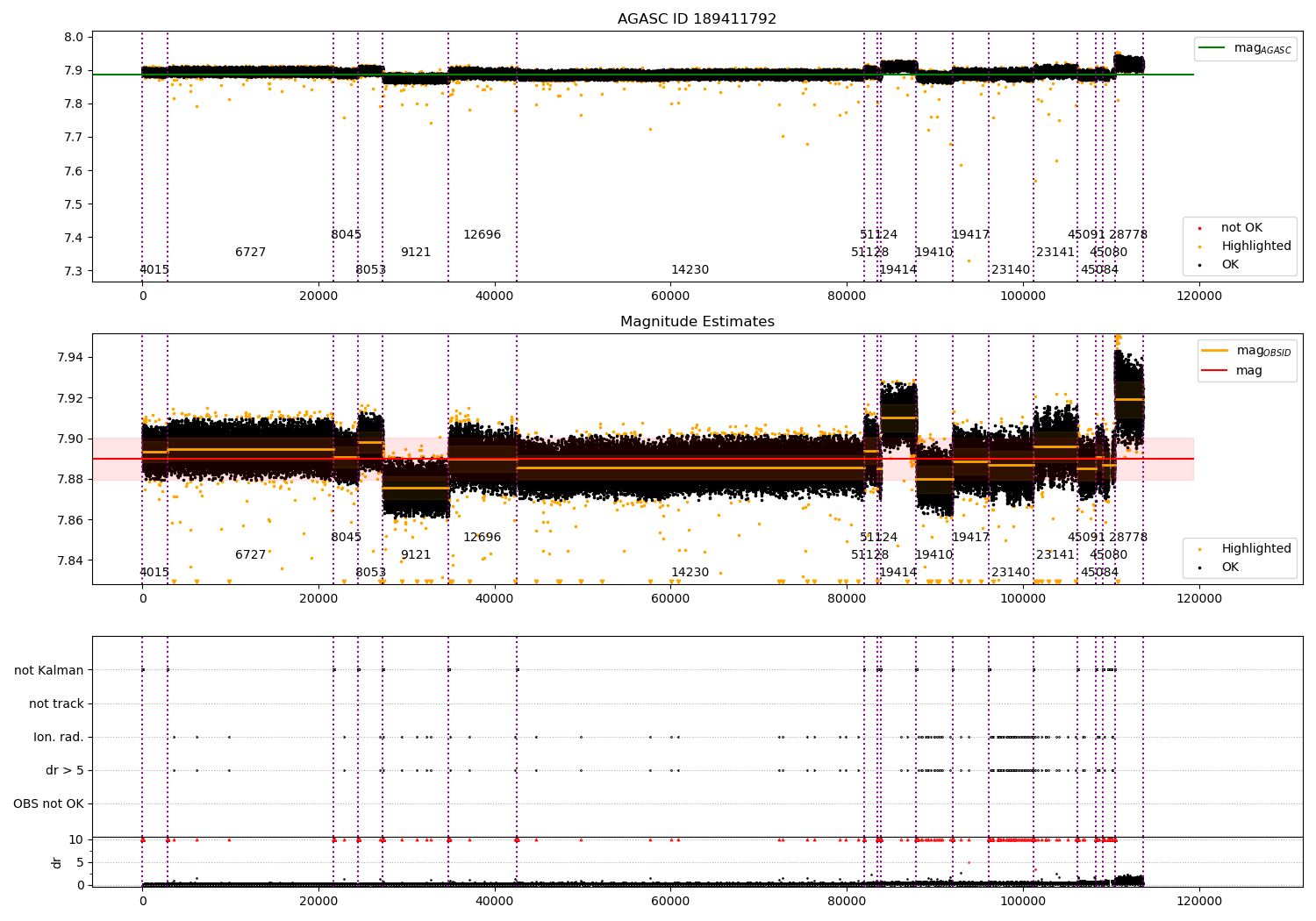Viewport: 1316px width, 921px height.
Task: Click x-tick 80000 below the bottom plot
Action: pos(847,902)
